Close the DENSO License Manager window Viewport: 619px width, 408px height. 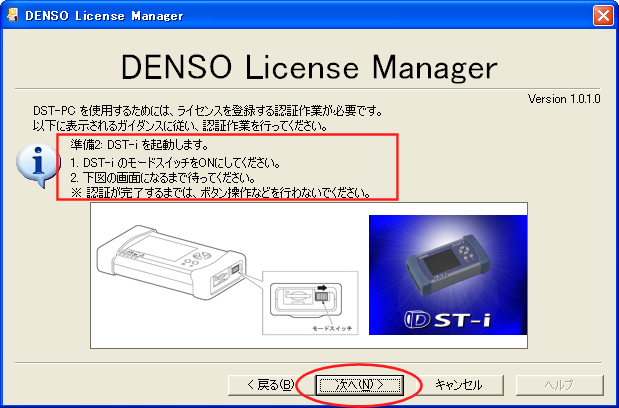(x=603, y=16)
